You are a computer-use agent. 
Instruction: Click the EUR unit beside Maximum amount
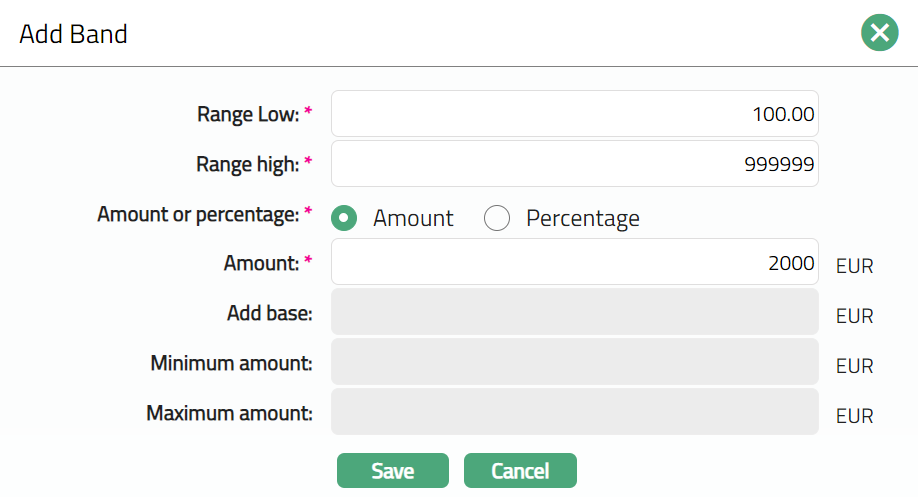(x=855, y=416)
